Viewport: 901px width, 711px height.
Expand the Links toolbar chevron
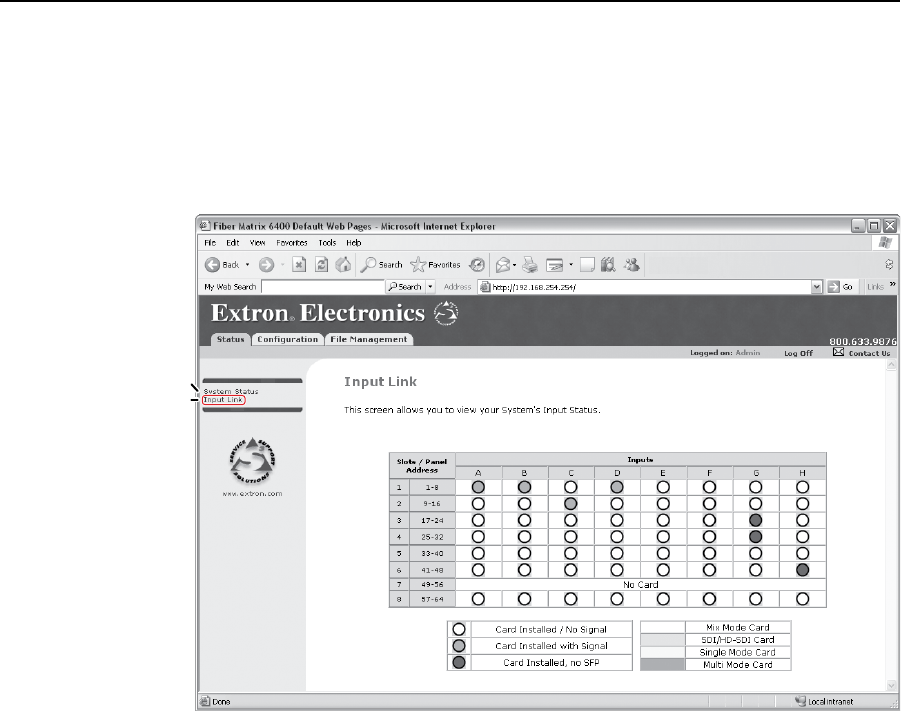click(x=892, y=284)
